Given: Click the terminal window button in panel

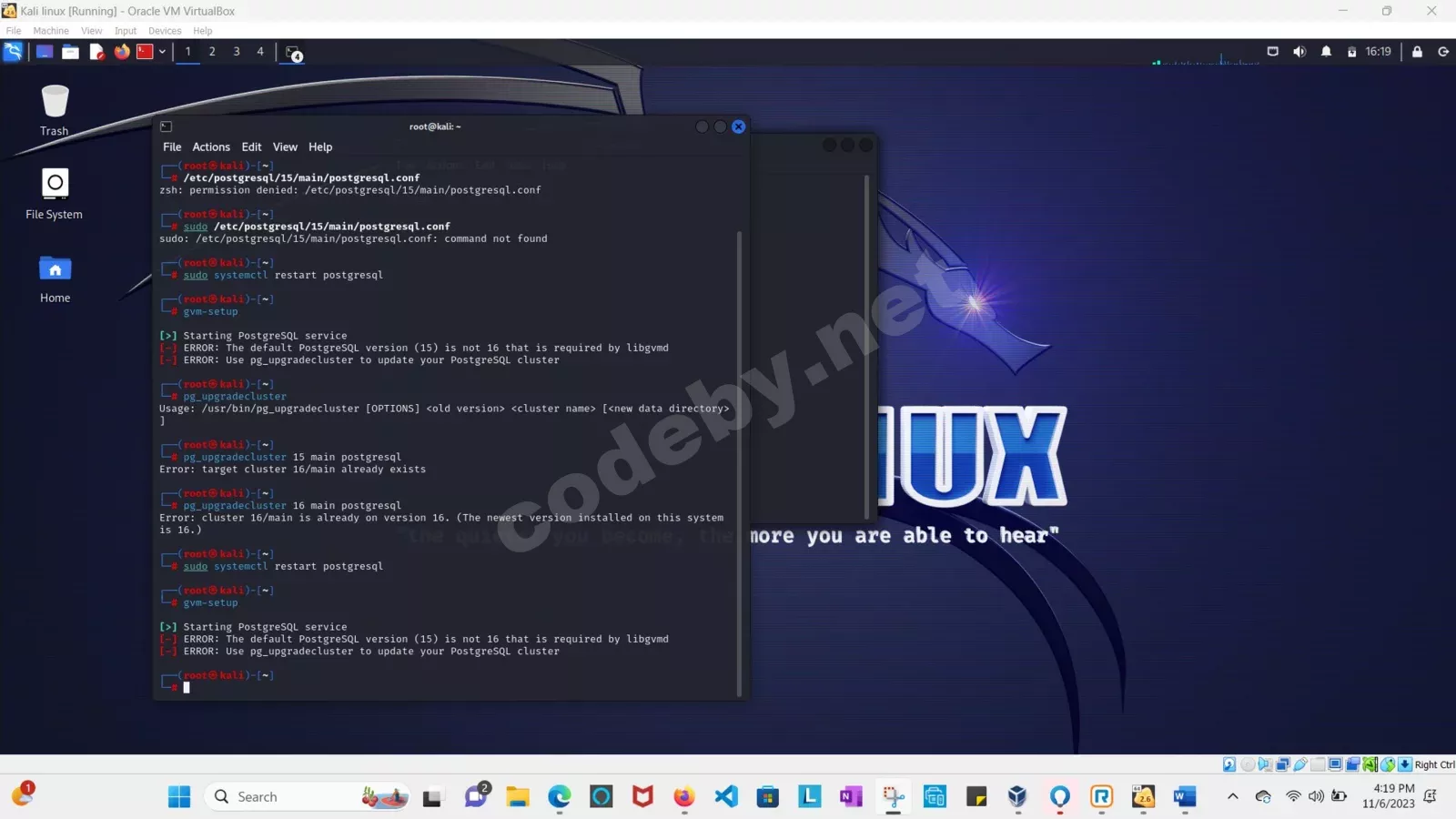Looking at the screenshot, I should pos(293,53).
